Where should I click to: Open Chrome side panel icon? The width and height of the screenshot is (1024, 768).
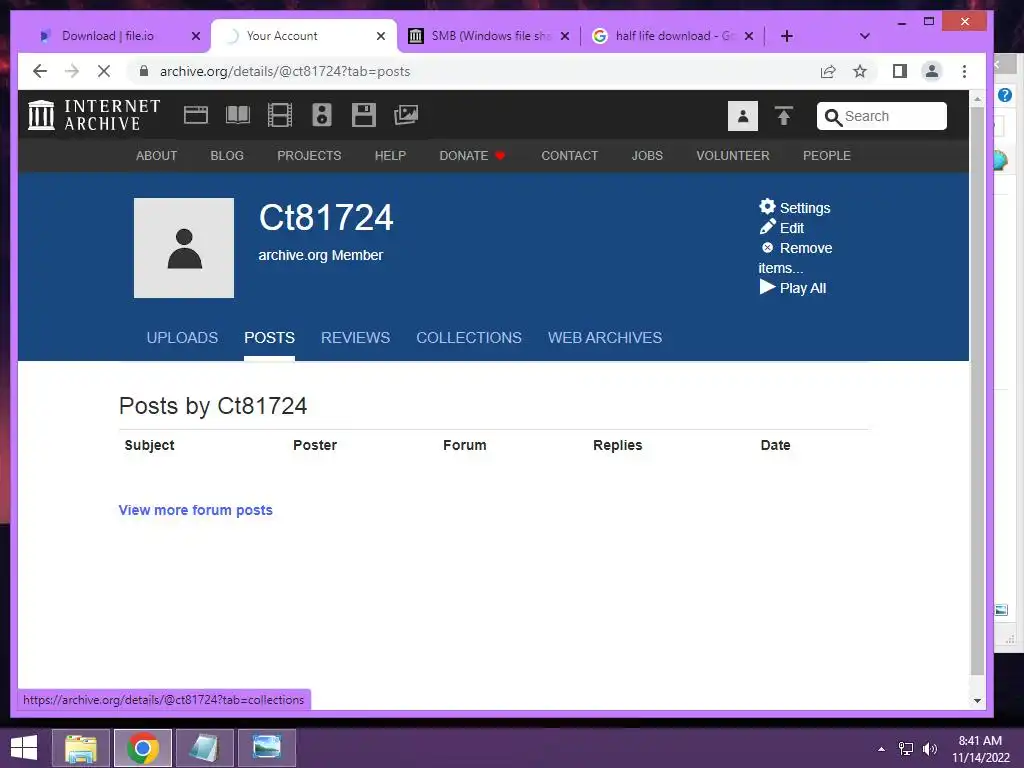click(900, 71)
